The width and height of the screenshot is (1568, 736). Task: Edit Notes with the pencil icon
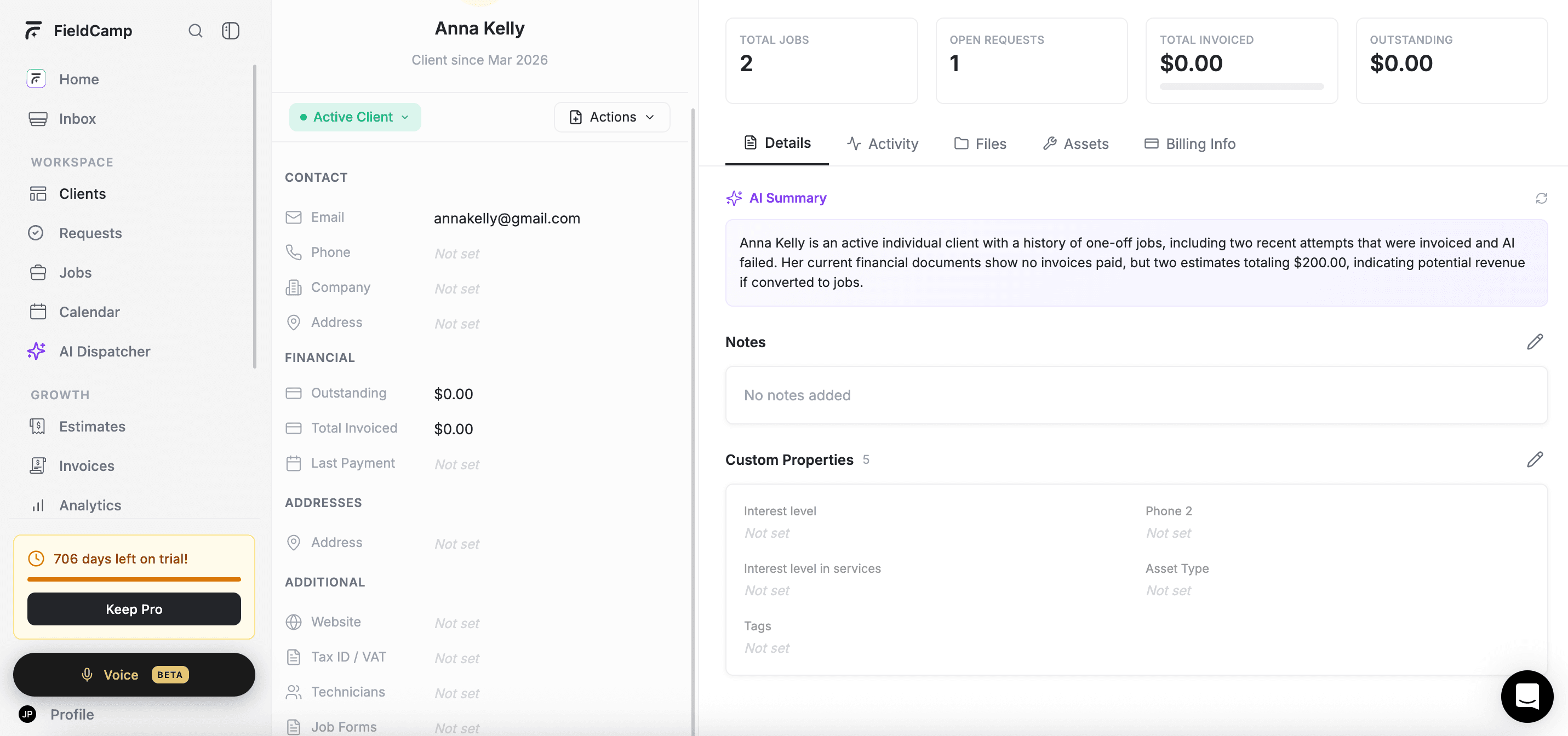(1535, 342)
